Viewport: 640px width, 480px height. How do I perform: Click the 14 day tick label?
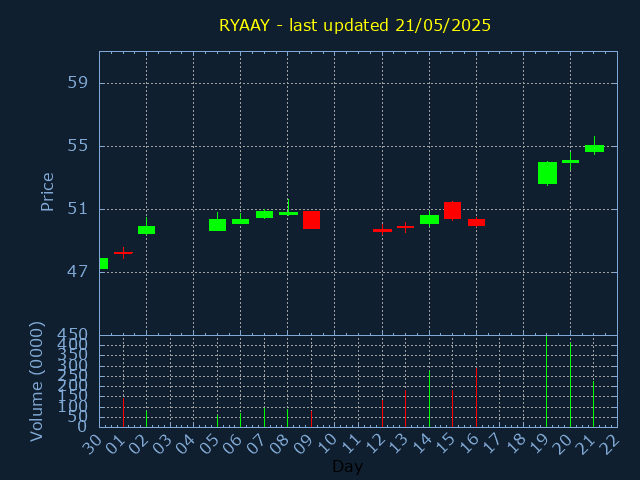(x=422, y=444)
